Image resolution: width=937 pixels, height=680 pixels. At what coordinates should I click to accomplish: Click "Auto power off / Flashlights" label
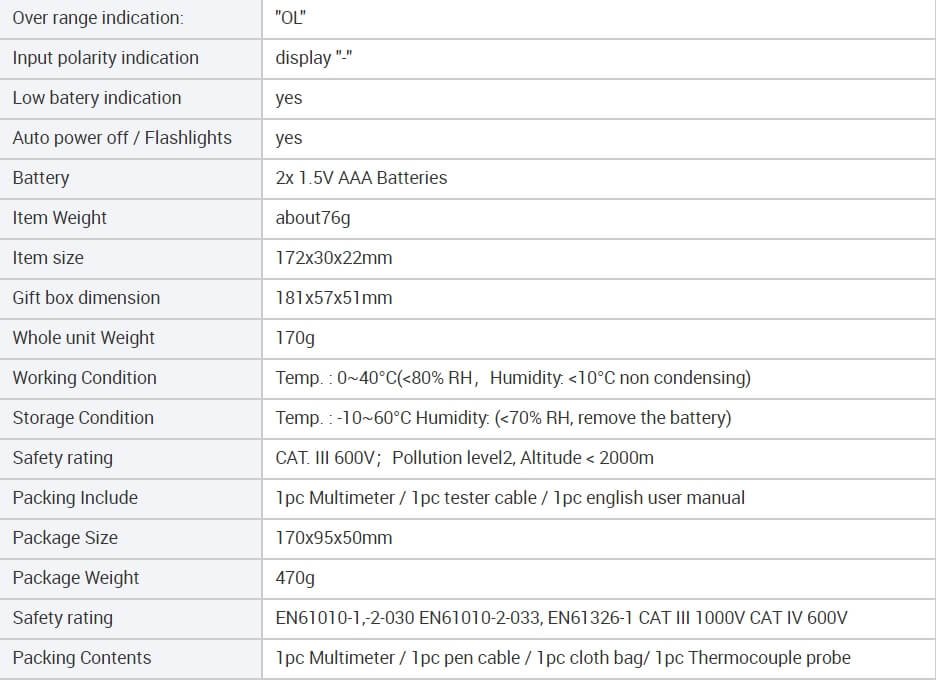pos(122,138)
